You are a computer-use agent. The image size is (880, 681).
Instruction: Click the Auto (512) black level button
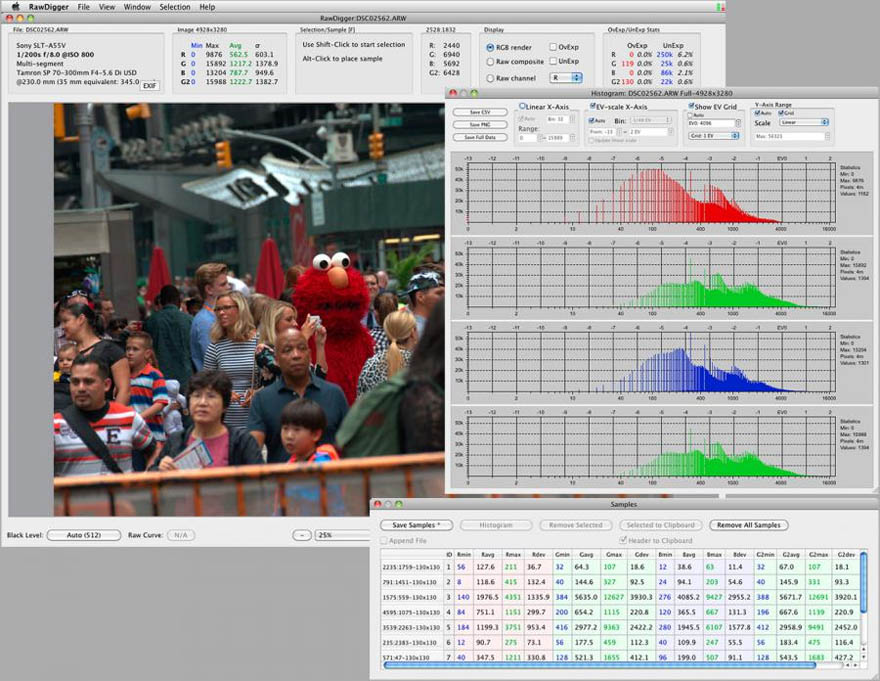(84, 535)
